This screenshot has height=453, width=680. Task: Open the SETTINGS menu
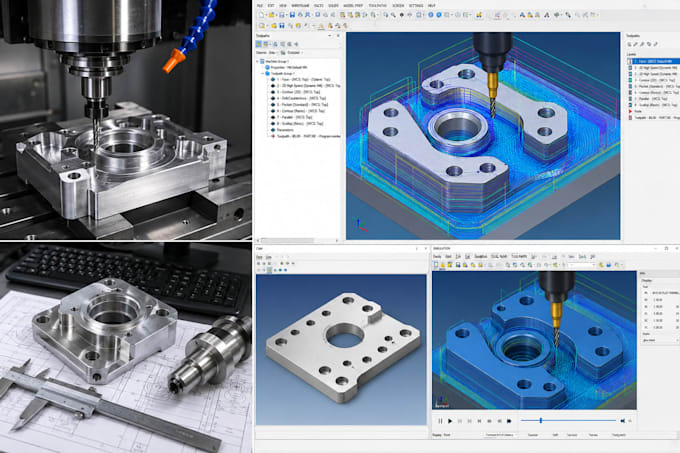(416, 6)
